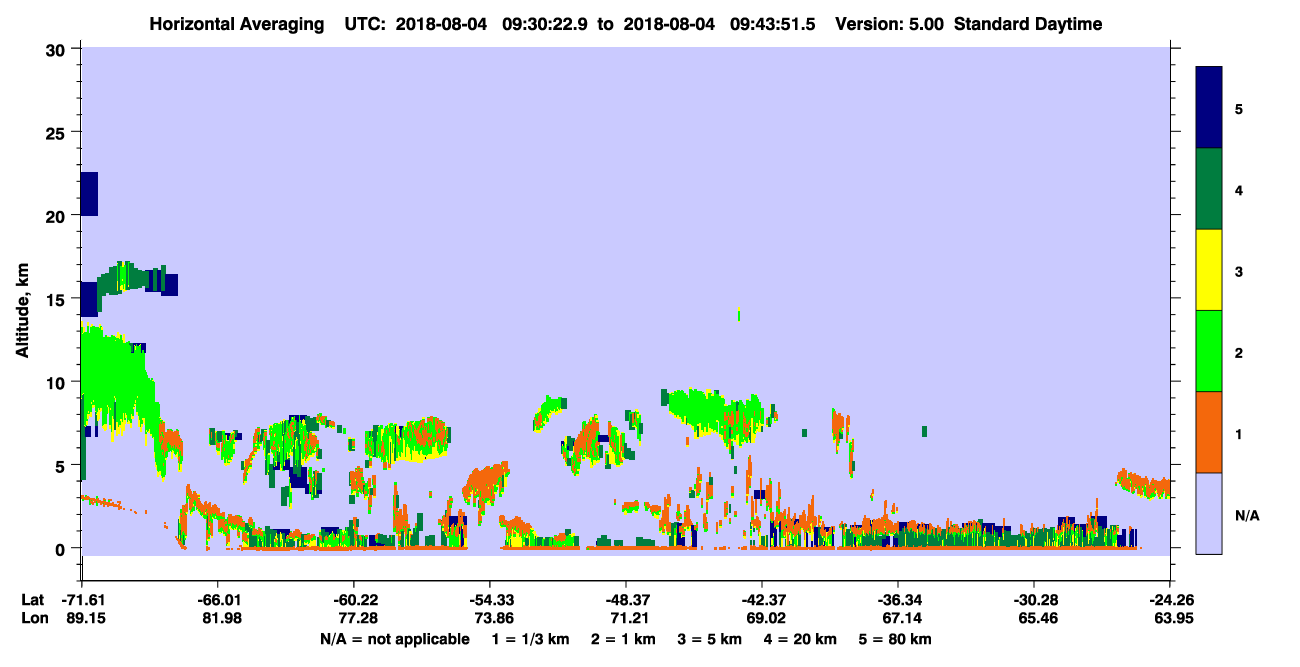Click the Version: 5.00 text
Screen dimensions: 1300x667
click(x=887, y=24)
